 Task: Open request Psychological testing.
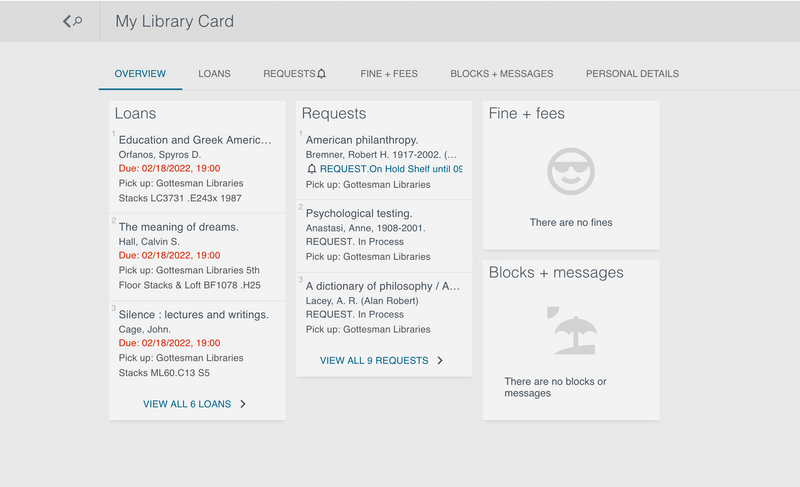click(x=359, y=213)
